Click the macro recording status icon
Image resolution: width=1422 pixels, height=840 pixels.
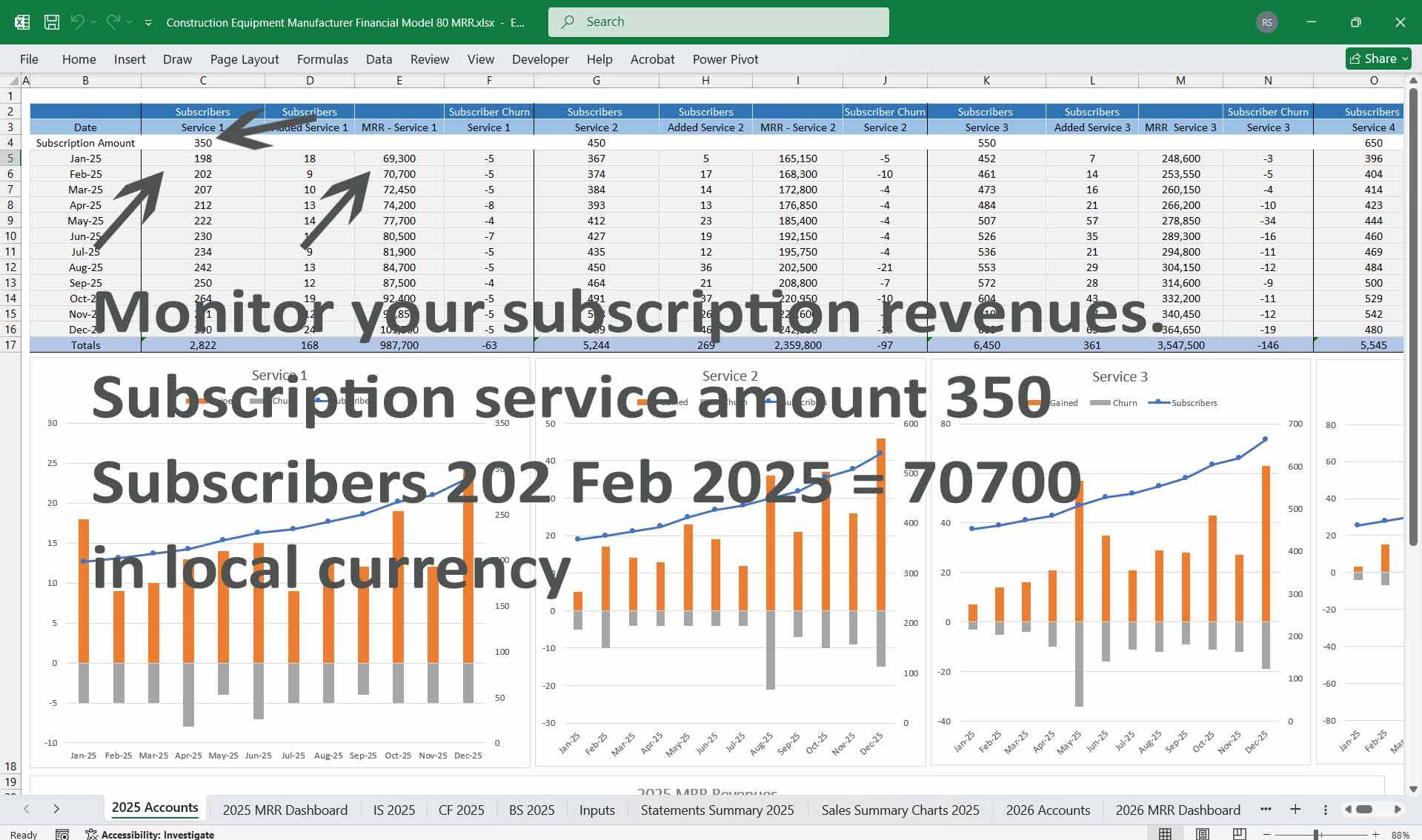62,834
